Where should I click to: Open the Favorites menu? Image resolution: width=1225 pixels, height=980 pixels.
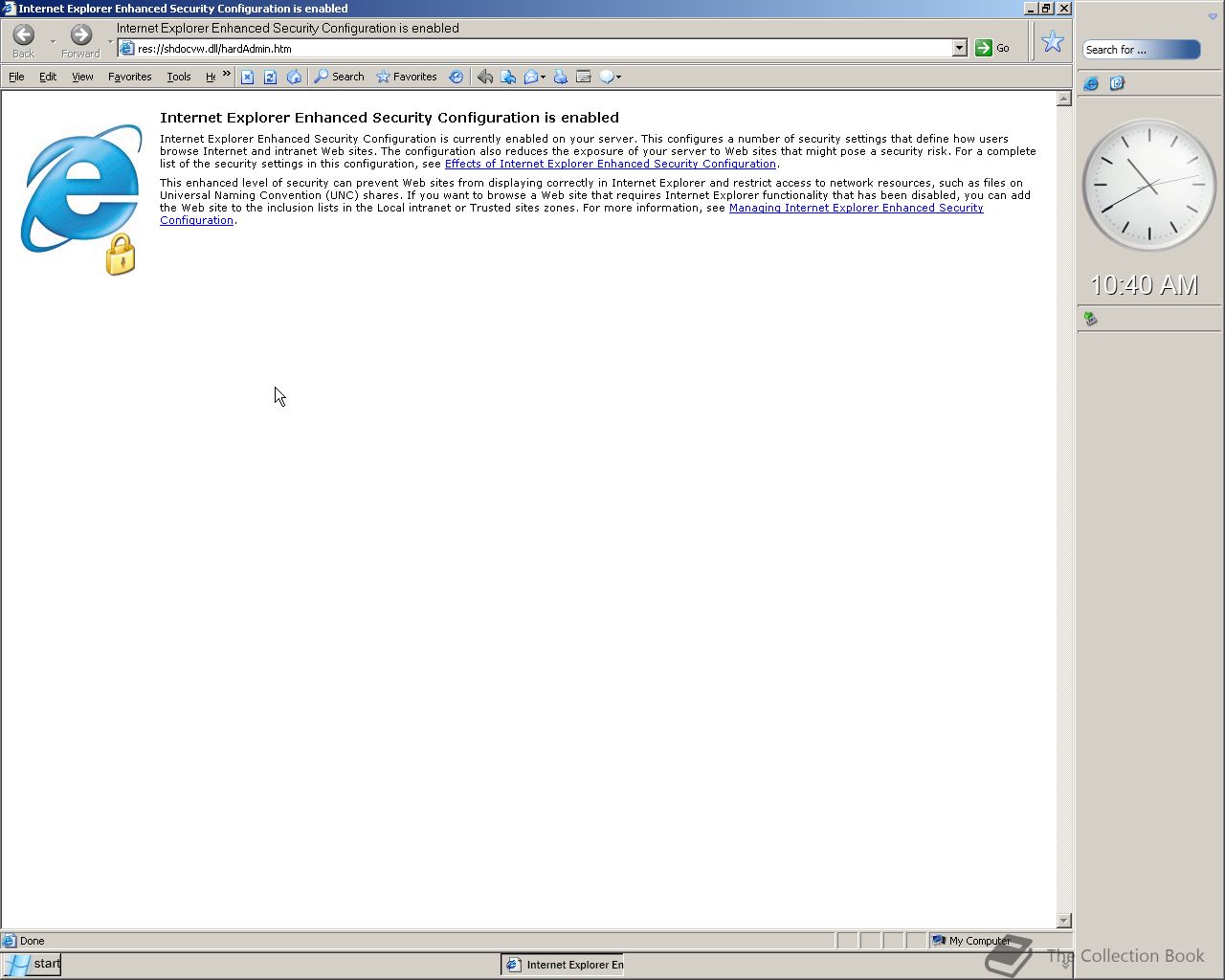129,77
